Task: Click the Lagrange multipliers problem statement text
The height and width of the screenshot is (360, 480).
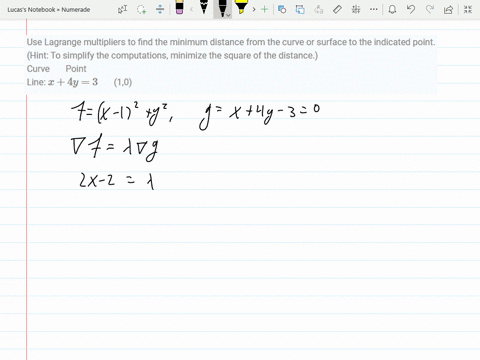Action: (231, 42)
